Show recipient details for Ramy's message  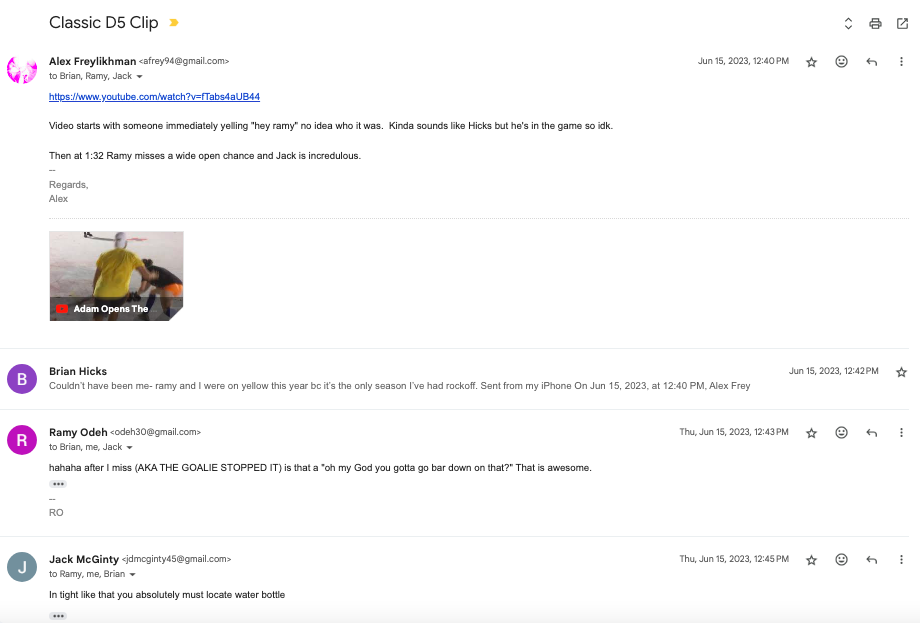130,447
